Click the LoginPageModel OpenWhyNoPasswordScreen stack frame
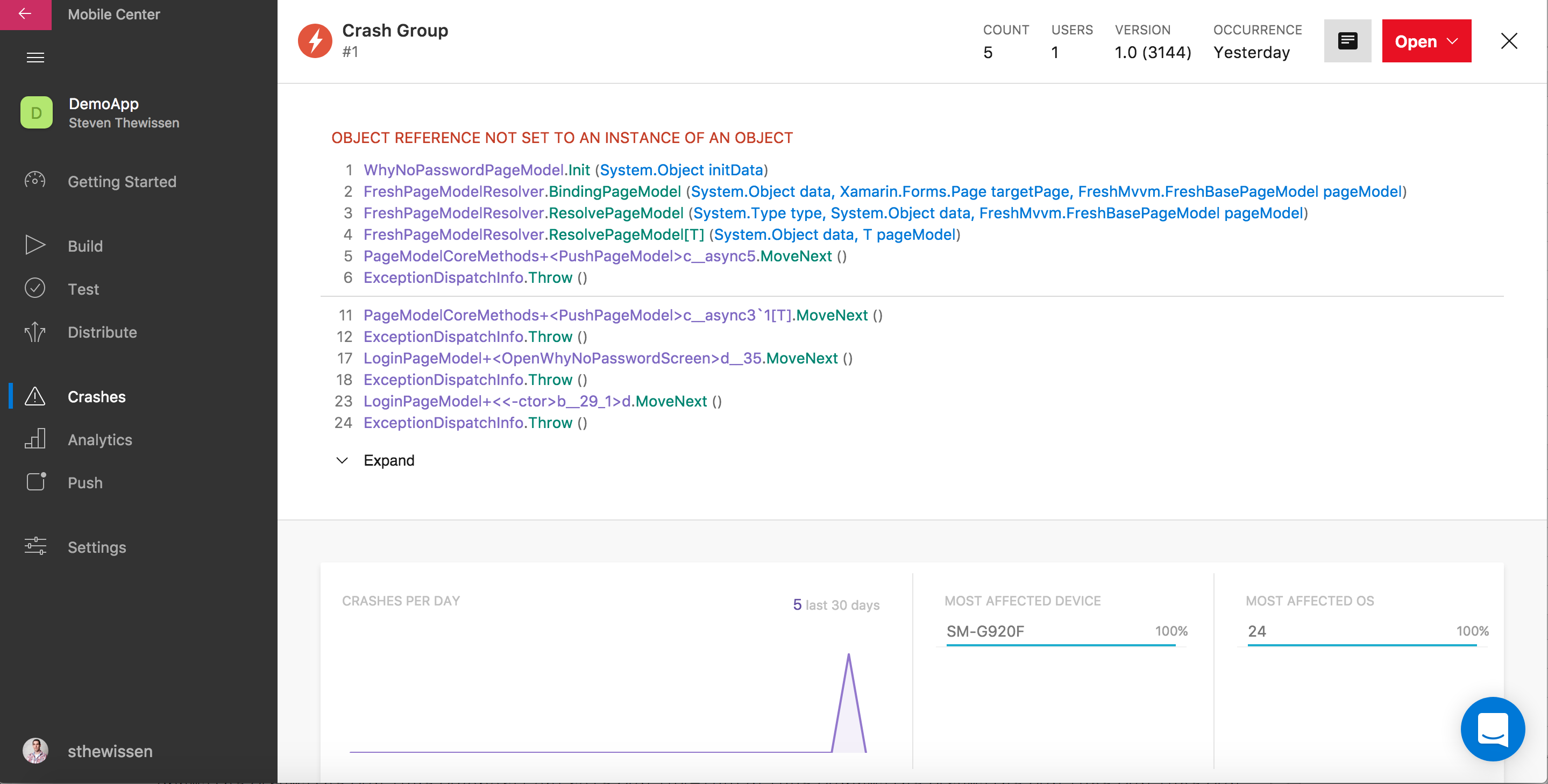 pos(600,358)
